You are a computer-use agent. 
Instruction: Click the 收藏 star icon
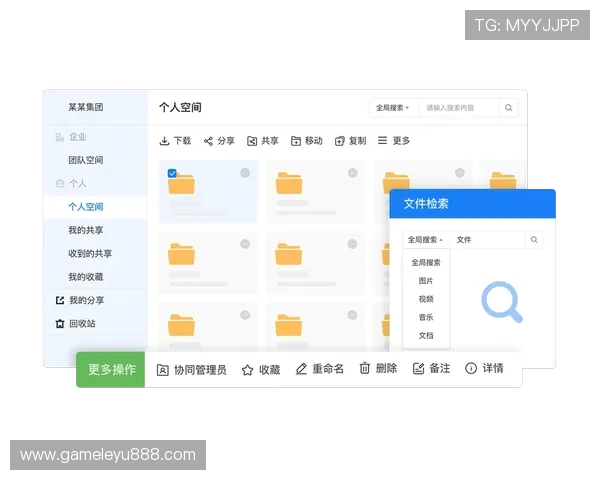(x=248, y=370)
